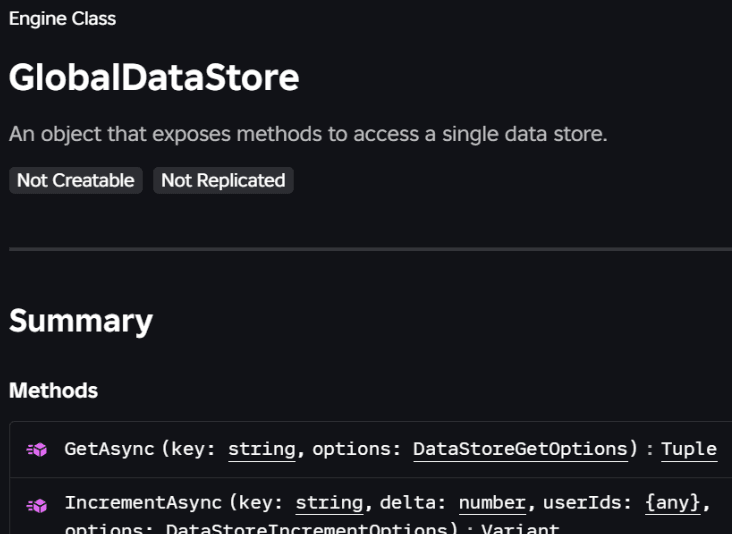Click the Not Creatable tag
Viewport: 732px width, 534px height.
click(76, 180)
